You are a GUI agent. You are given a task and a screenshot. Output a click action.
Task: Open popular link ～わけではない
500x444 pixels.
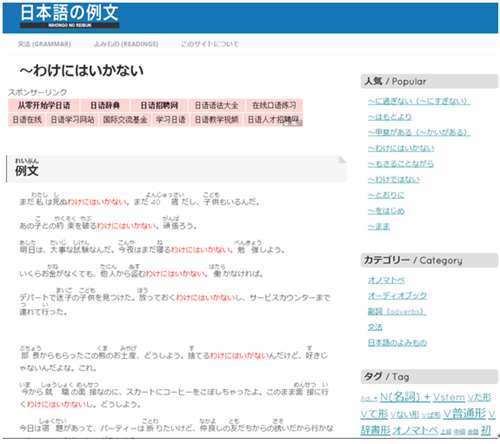394,180
